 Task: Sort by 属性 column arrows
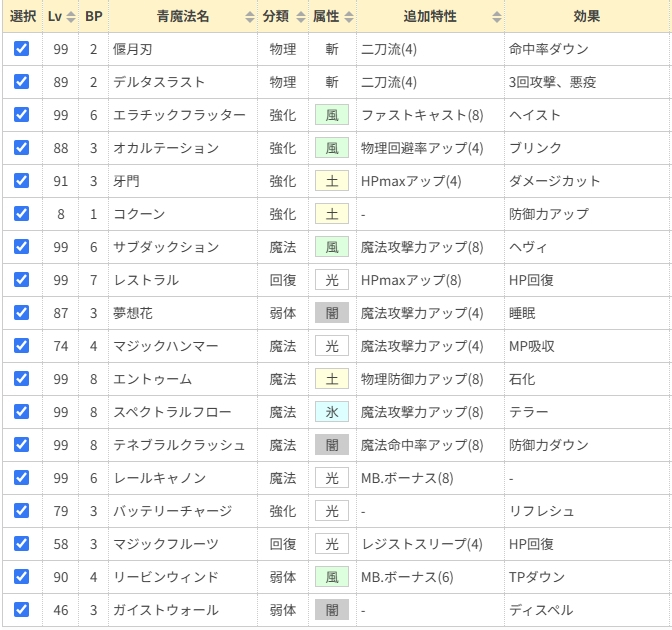tap(349, 17)
